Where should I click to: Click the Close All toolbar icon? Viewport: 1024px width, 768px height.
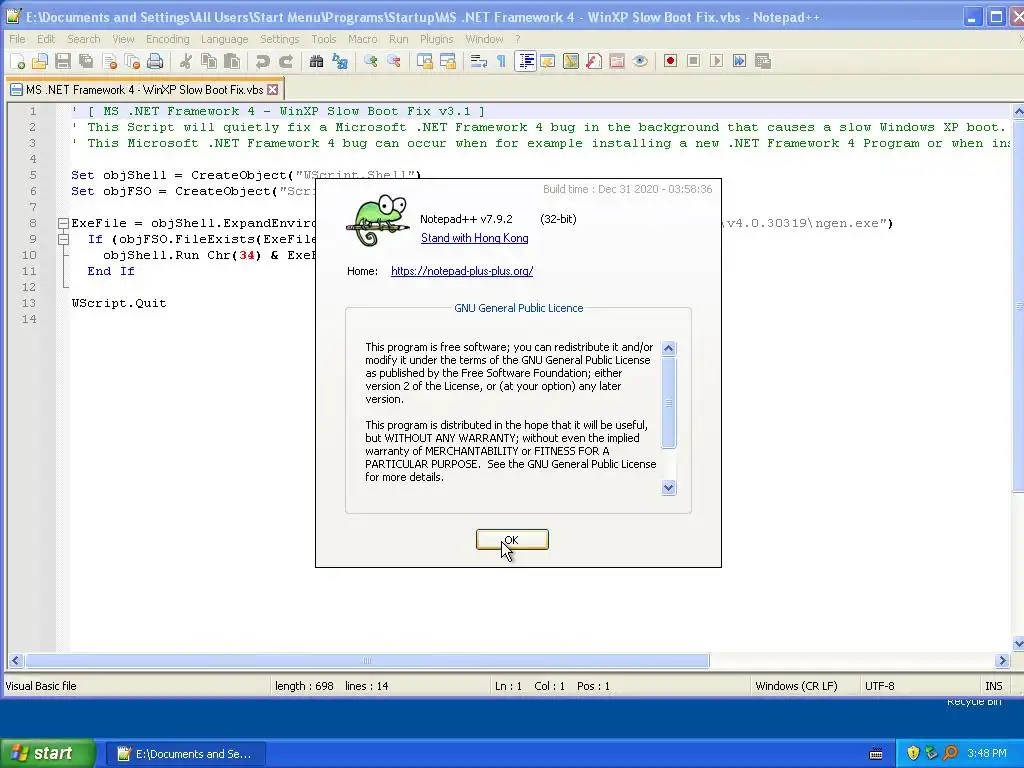pyautogui.click(x=132, y=61)
